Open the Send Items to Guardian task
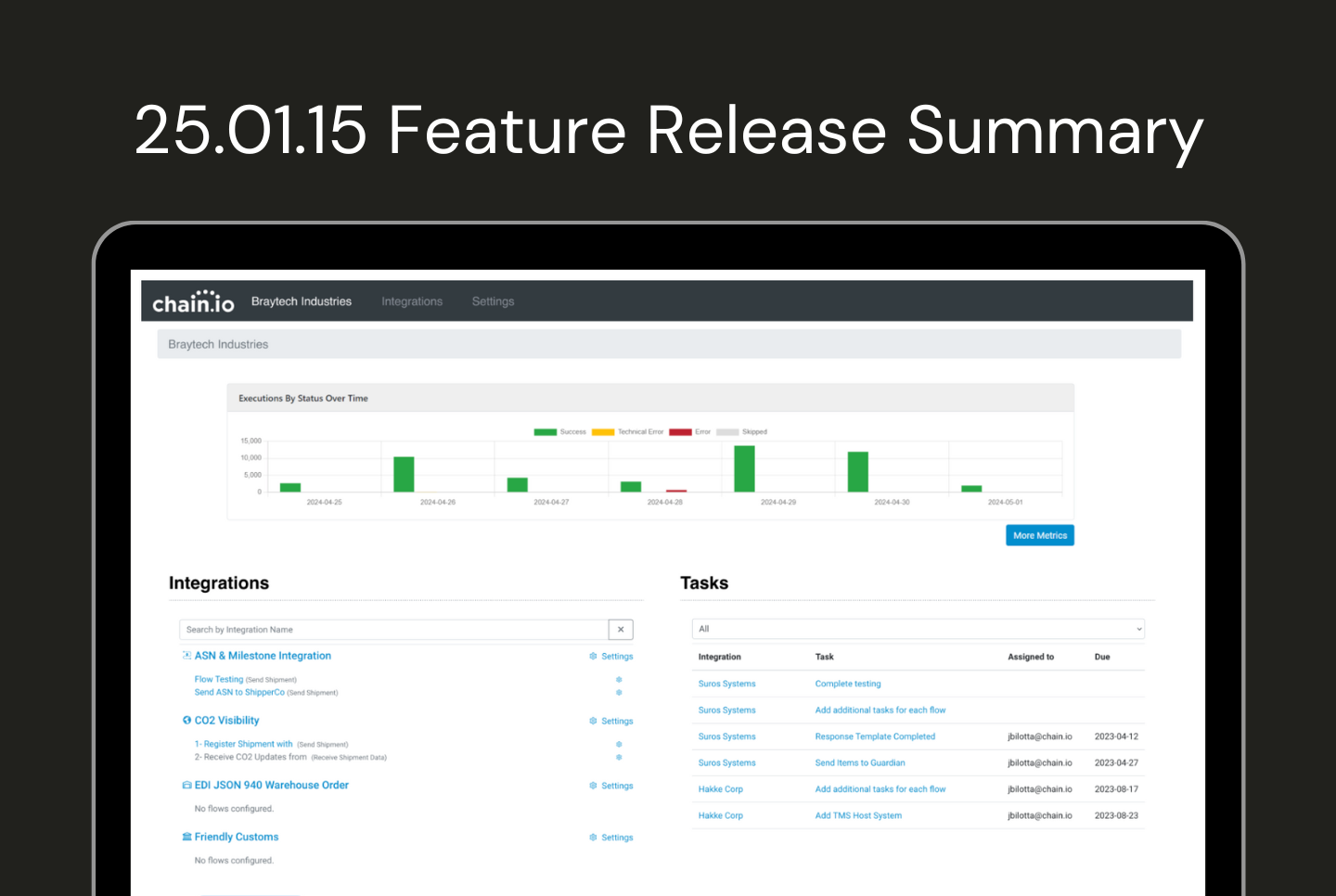The image size is (1336, 896). pos(860,763)
